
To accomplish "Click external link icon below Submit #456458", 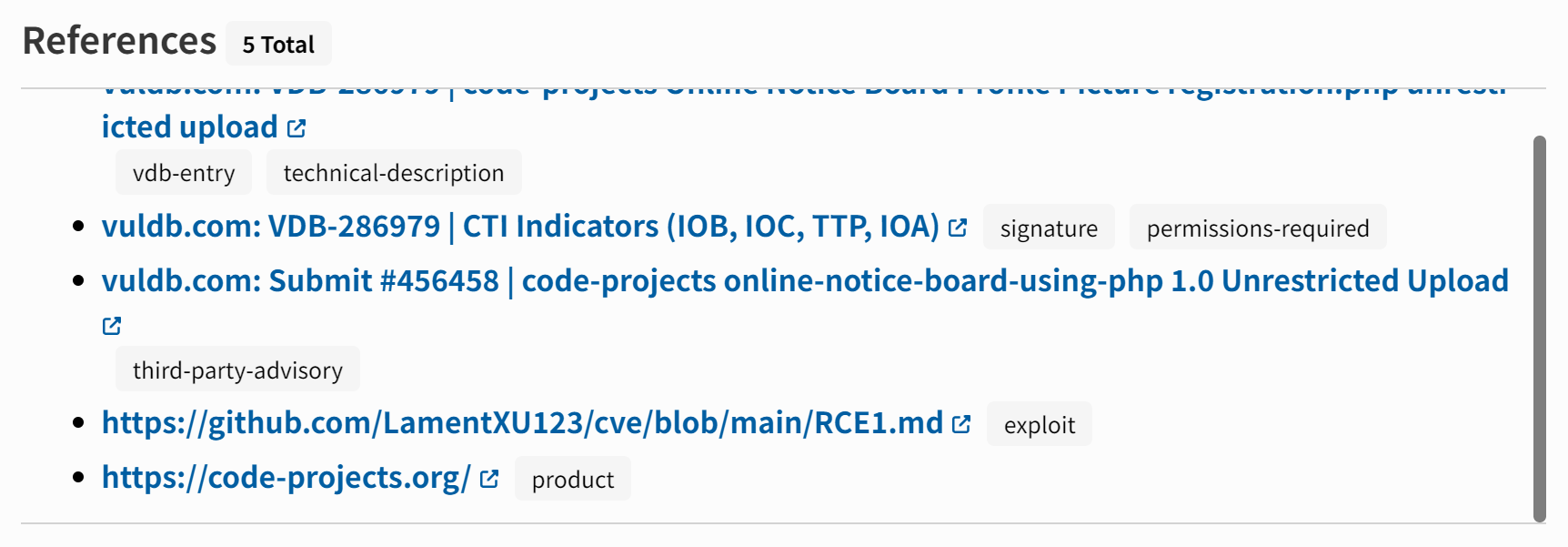I will (112, 326).
